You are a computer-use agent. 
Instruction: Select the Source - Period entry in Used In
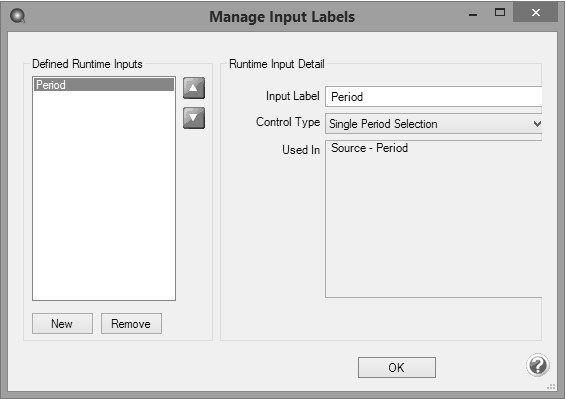(369, 148)
